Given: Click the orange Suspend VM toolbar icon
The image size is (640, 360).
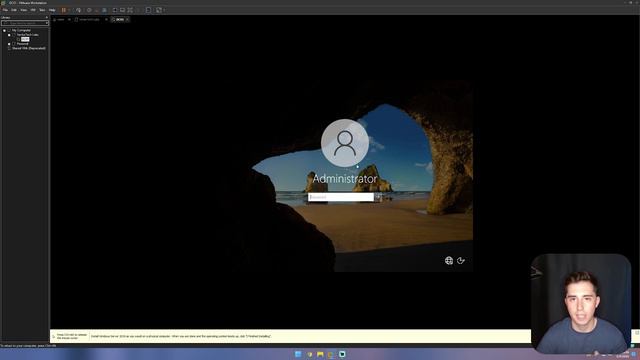Looking at the screenshot, I should tap(64, 10).
